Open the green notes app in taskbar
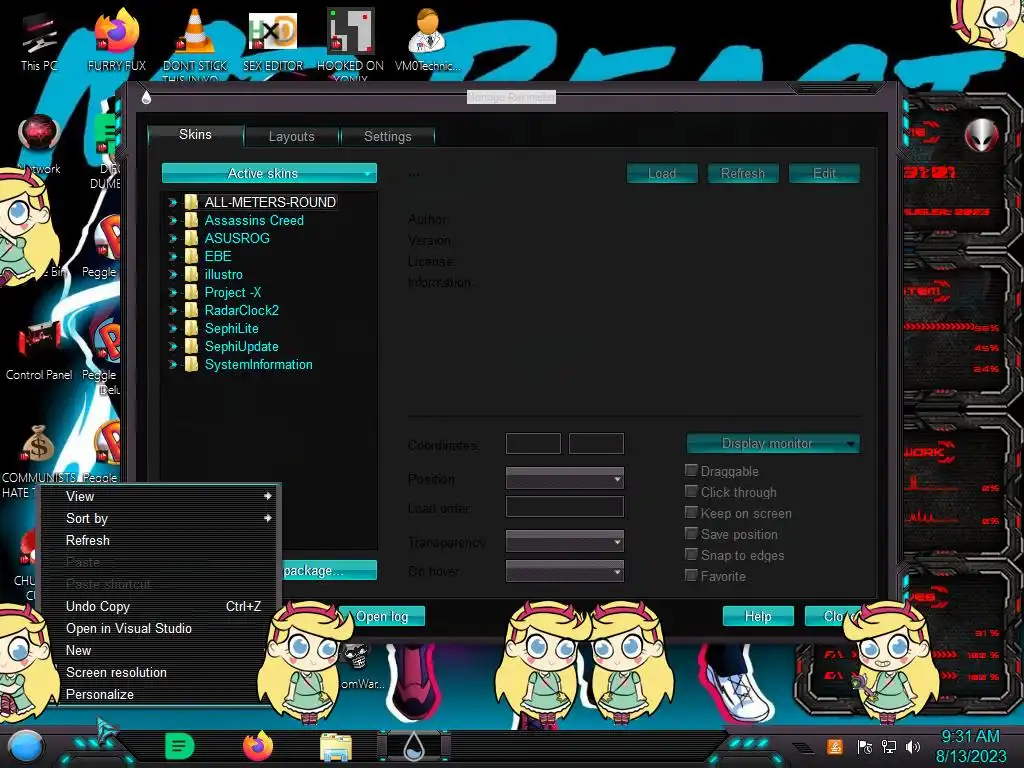The height and width of the screenshot is (768, 1024). pos(179,746)
